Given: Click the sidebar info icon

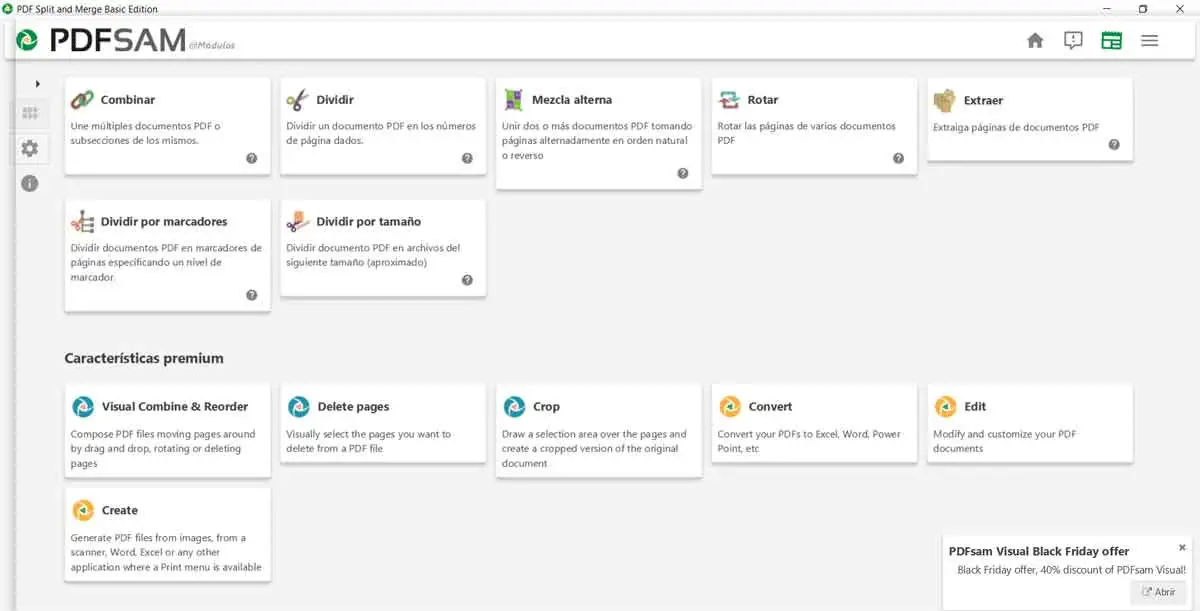Looking at the screenshot, I should [x=30, y=183].
